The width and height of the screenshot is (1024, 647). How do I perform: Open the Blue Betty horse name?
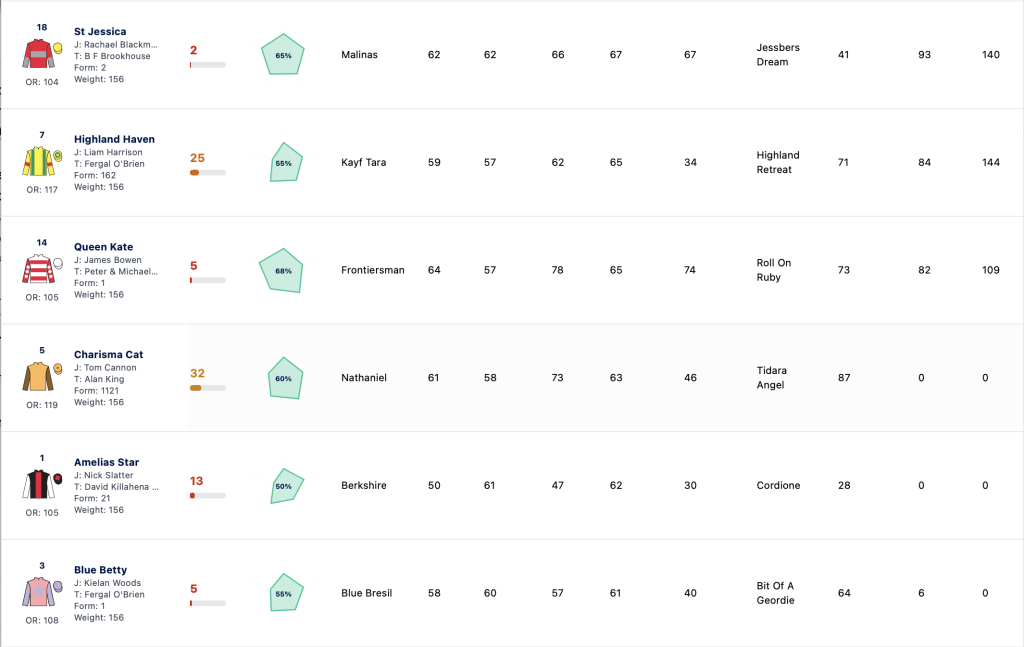101,570
